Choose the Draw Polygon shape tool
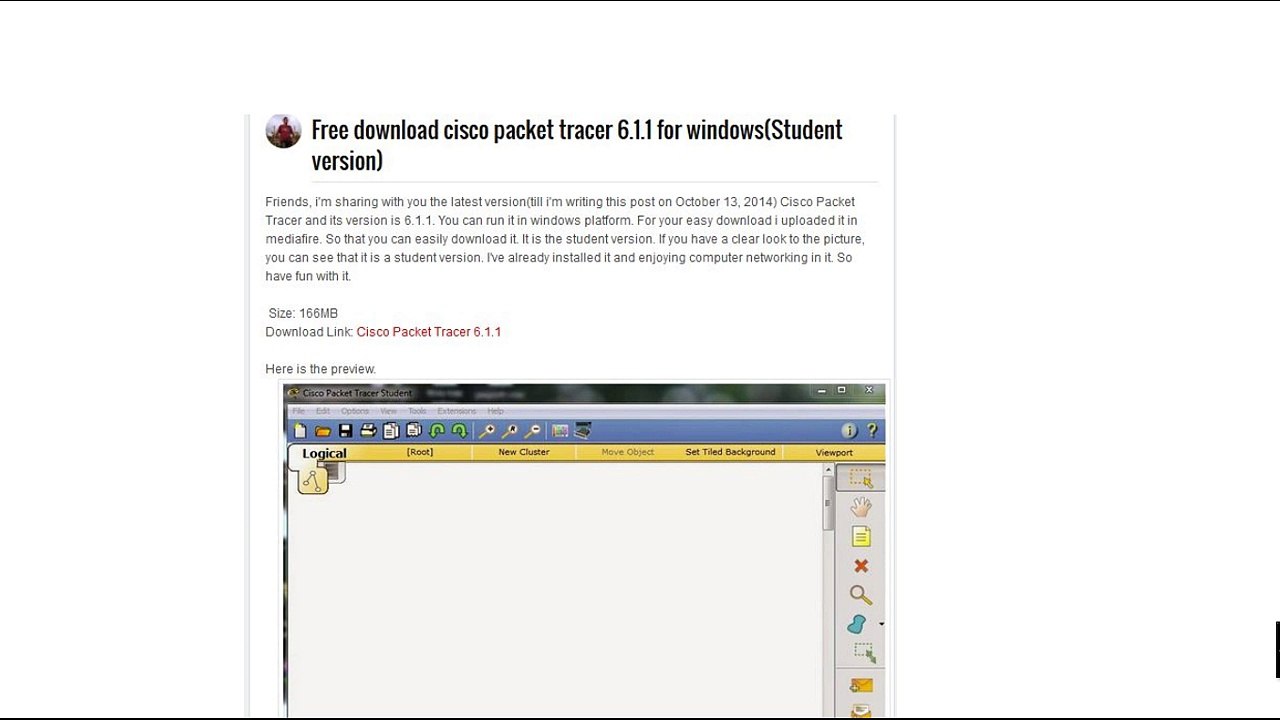 pyautogui.click(x=857, y=624)
